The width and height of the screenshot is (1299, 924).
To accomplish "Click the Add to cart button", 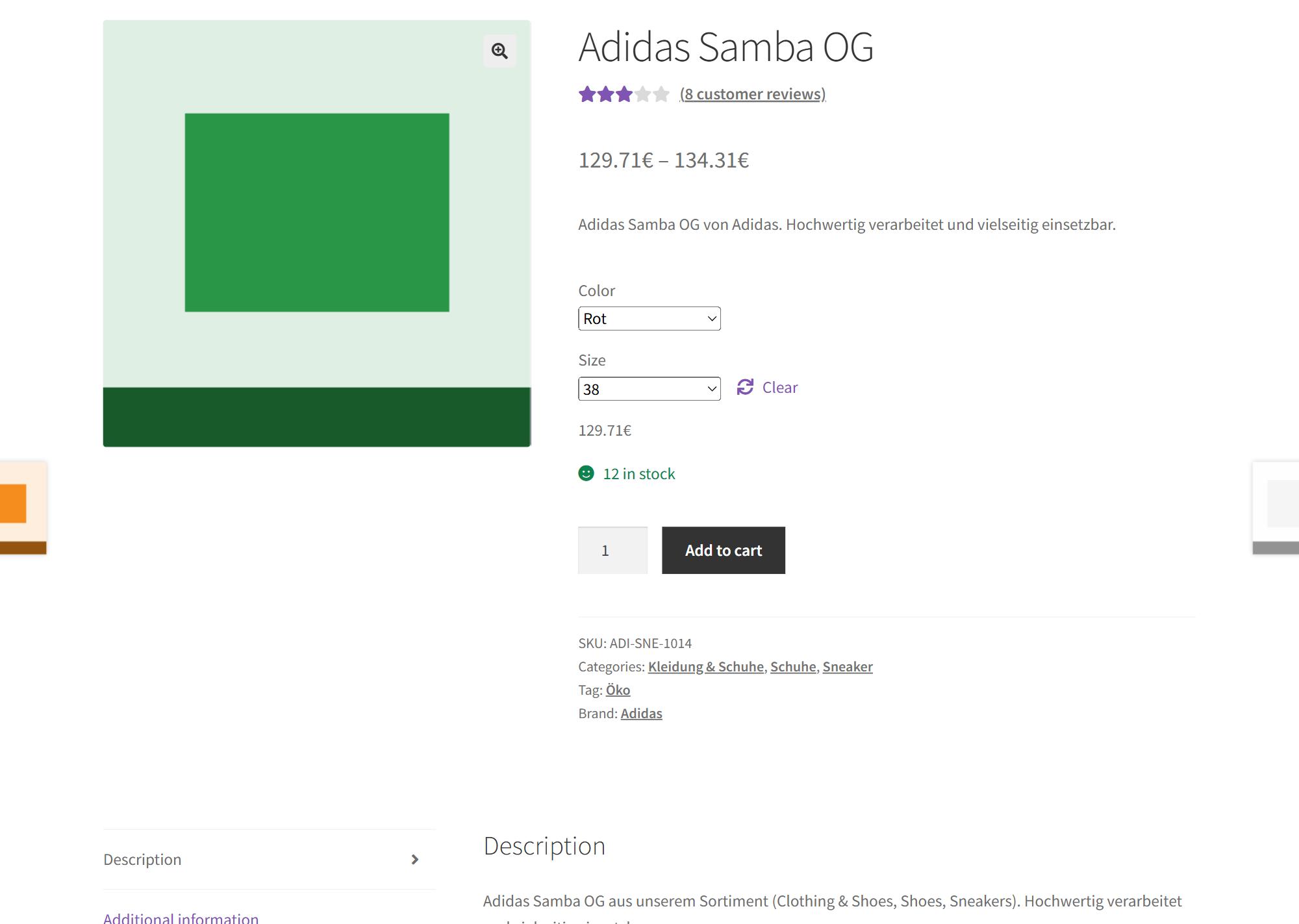I will [724, 550].
